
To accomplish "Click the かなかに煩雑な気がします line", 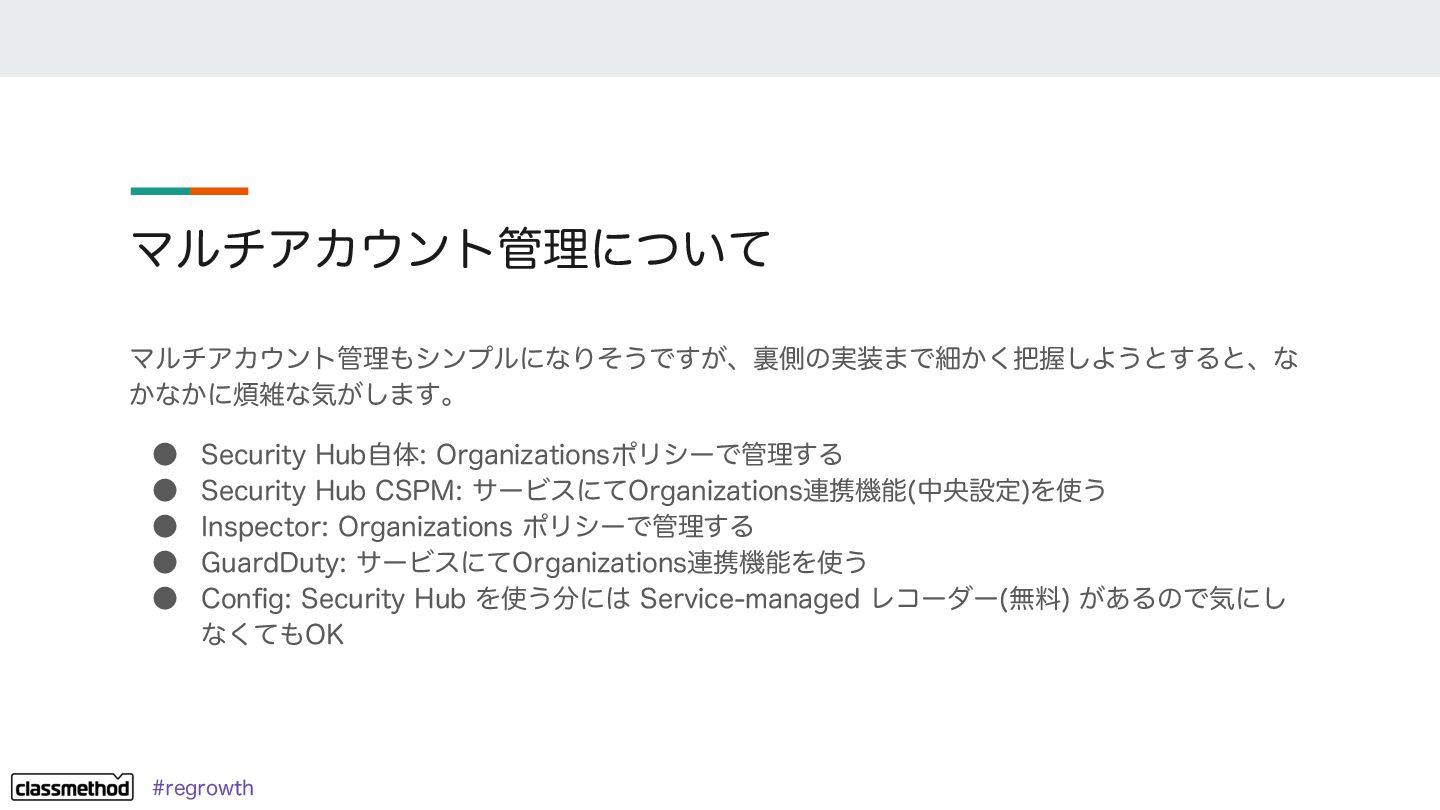I will click(x=294, y=395).
